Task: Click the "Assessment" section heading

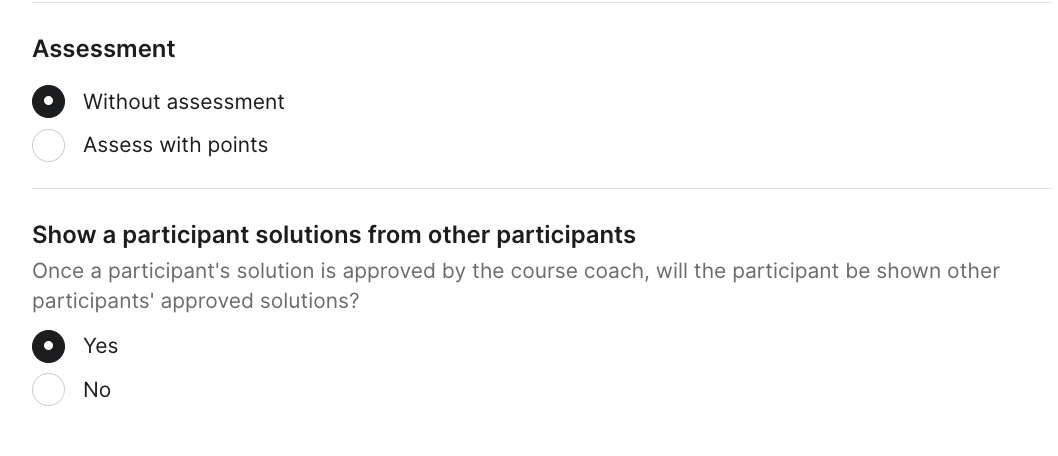Action: pyautogui.click(x=104, y=49)
